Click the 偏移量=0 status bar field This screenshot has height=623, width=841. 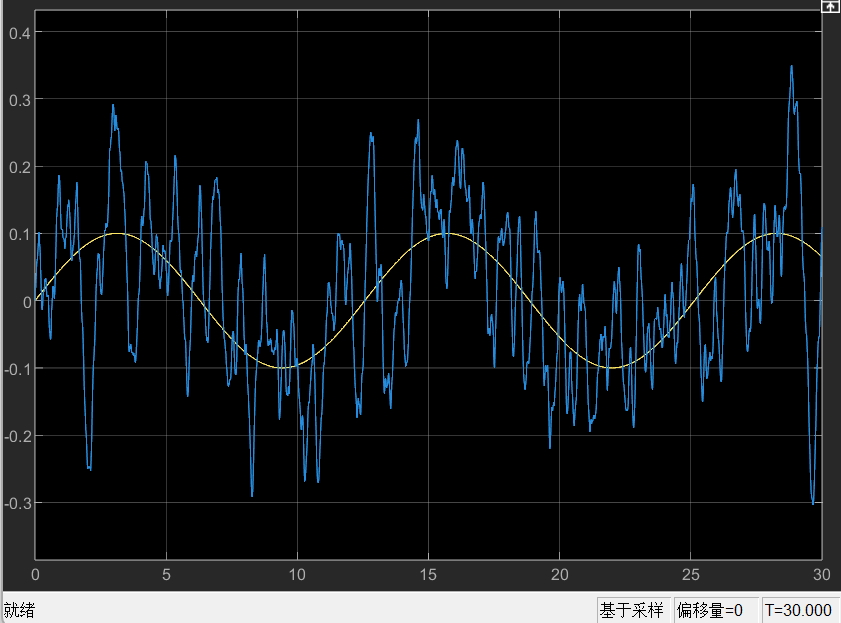tap(709, 610)
